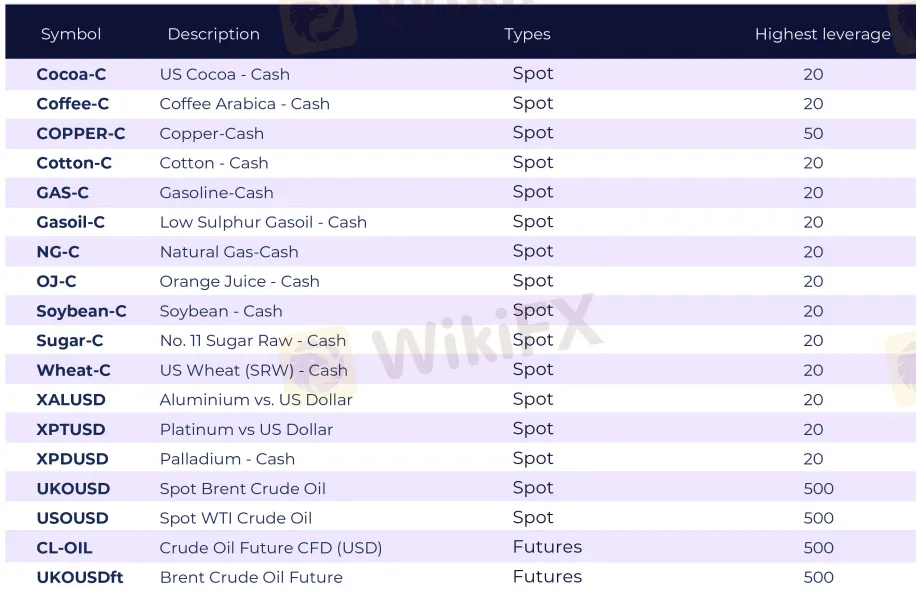Select the XAUSD-like XALUSD aluminium symbol
Viewport: 916px width, 589px height.
(71, 400)
